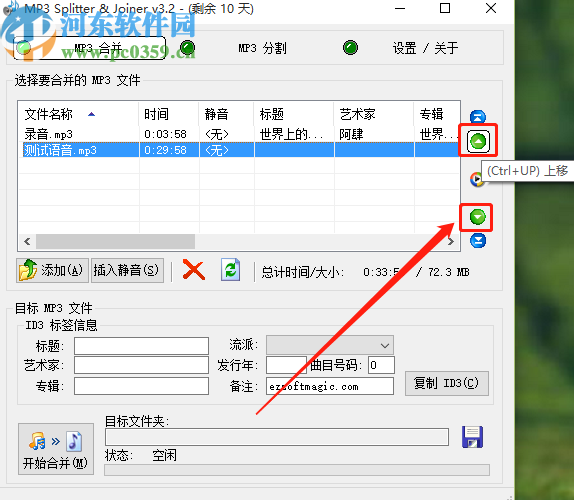Delete selected file with red X
The height and width of the screenshot is (500, 574).
(x=194, y=270)
